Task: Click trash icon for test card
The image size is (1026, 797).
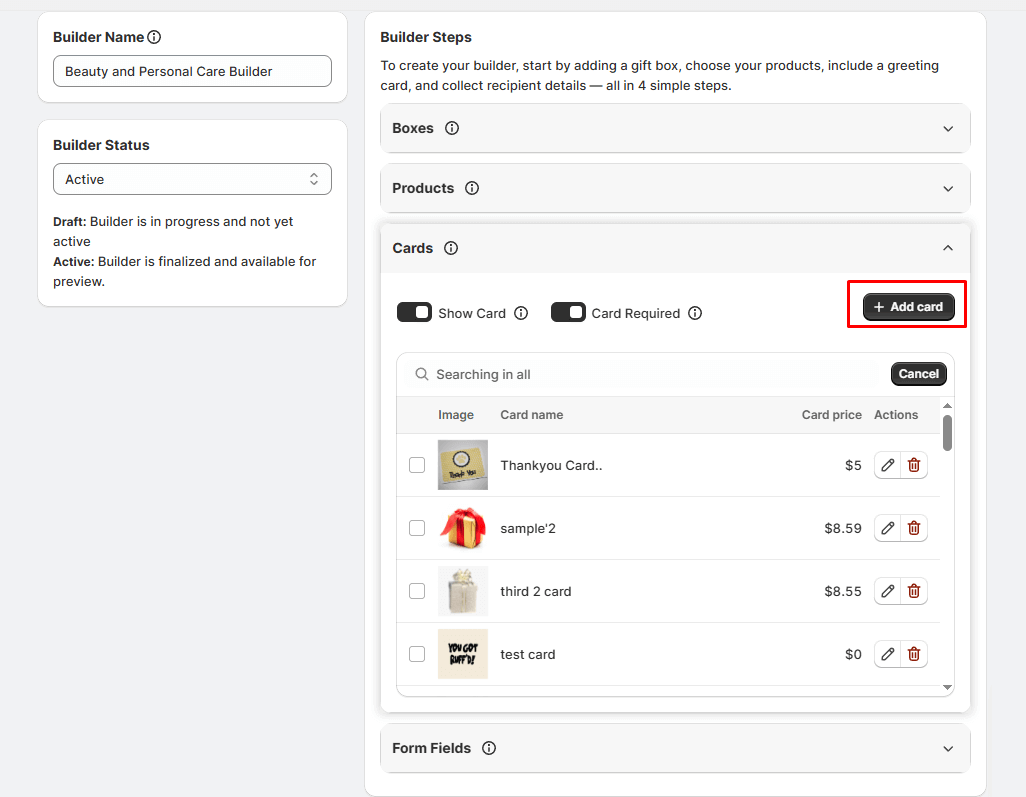Action: pos(914,654)
